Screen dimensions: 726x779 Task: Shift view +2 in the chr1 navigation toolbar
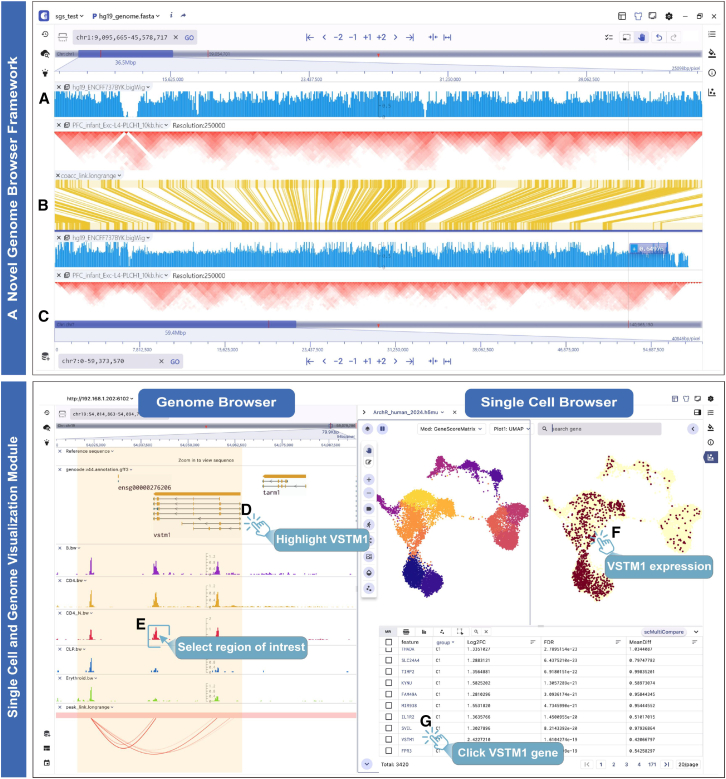click(x=381, y=37)
